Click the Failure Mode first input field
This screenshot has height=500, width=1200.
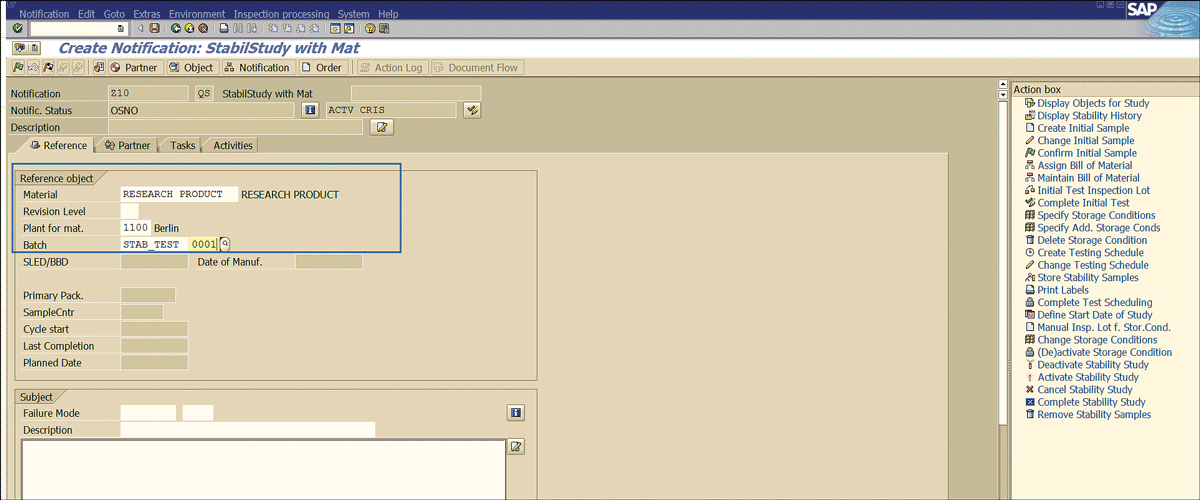(148, 413)
